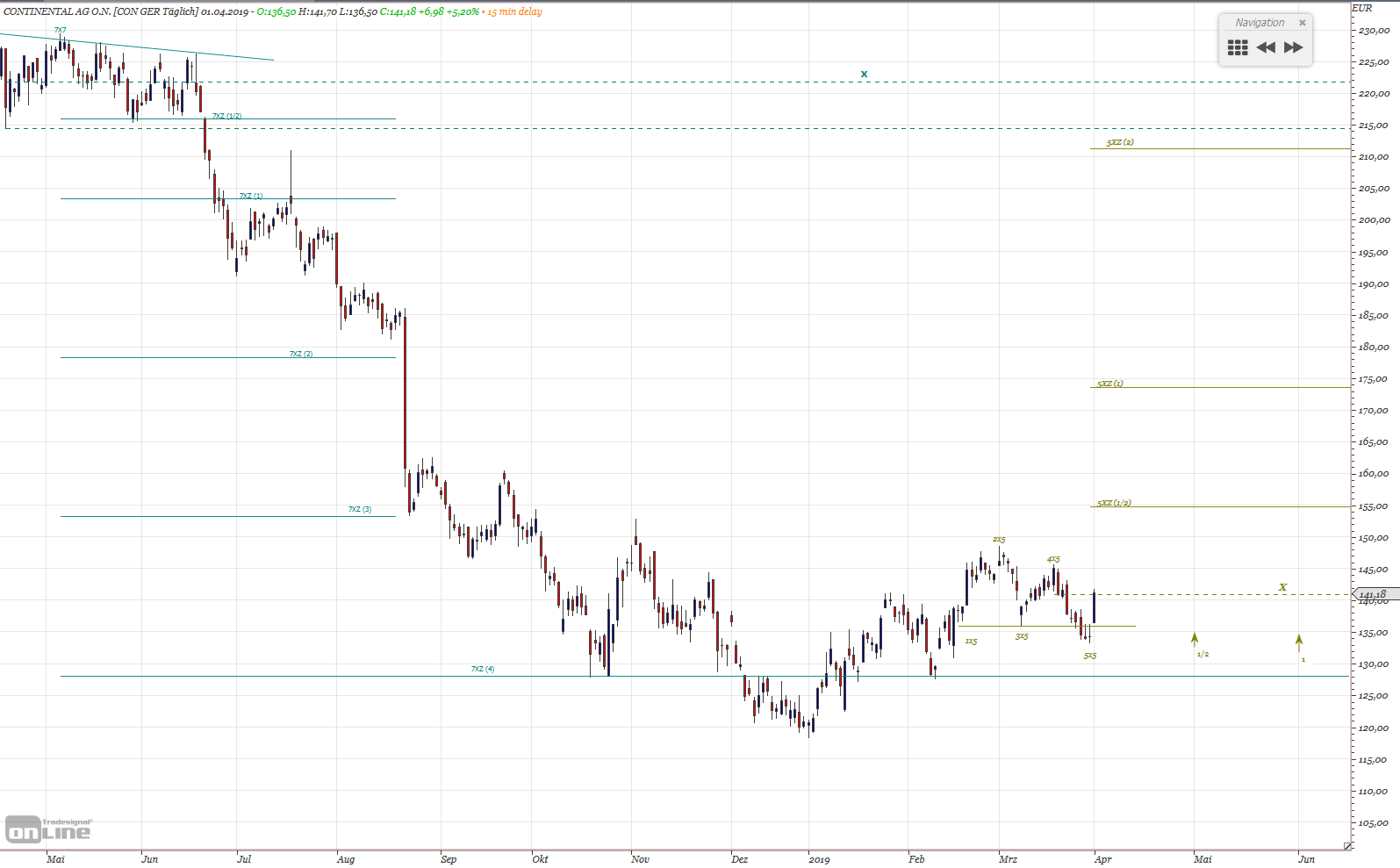Select the 7XZ (1/2) level label
The image size is (1400, 868).
click(226, 116)
